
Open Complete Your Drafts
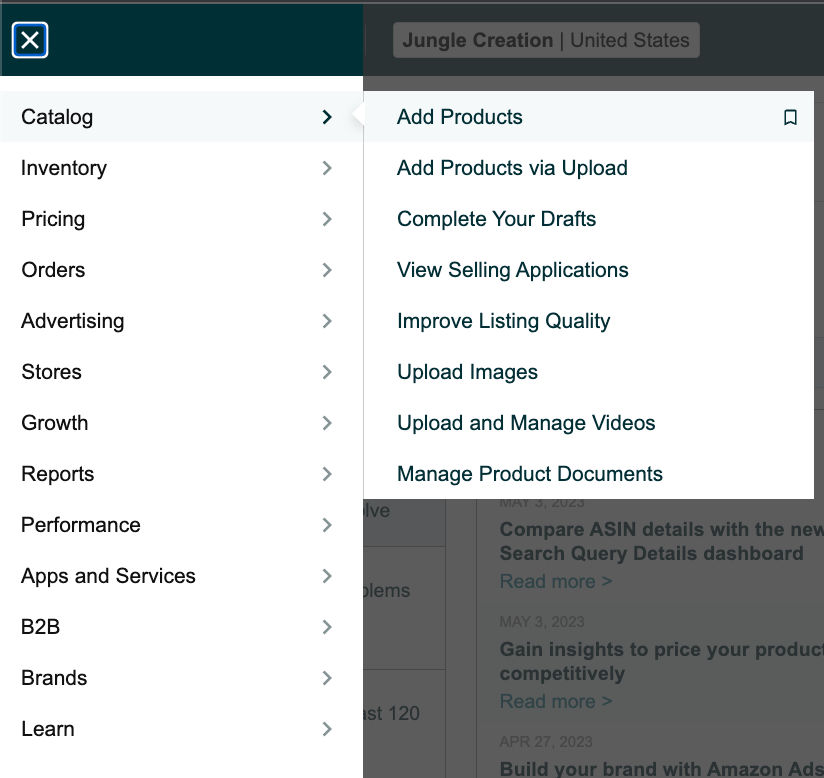click(497, 219)
